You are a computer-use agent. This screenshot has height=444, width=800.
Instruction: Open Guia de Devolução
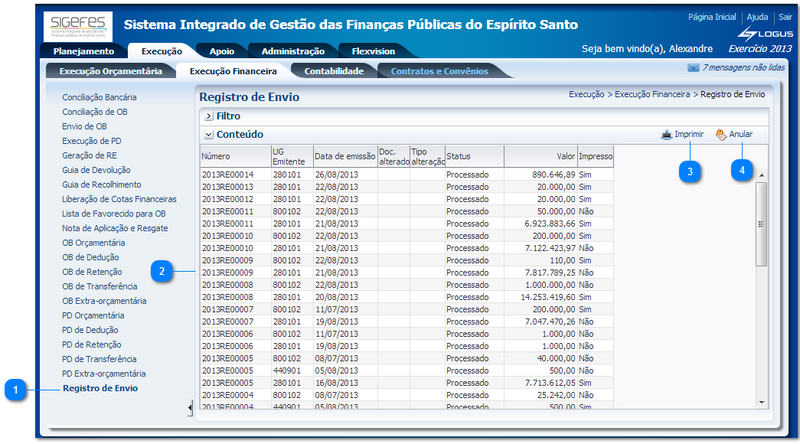pyautogui.click(x=96, y=170)
